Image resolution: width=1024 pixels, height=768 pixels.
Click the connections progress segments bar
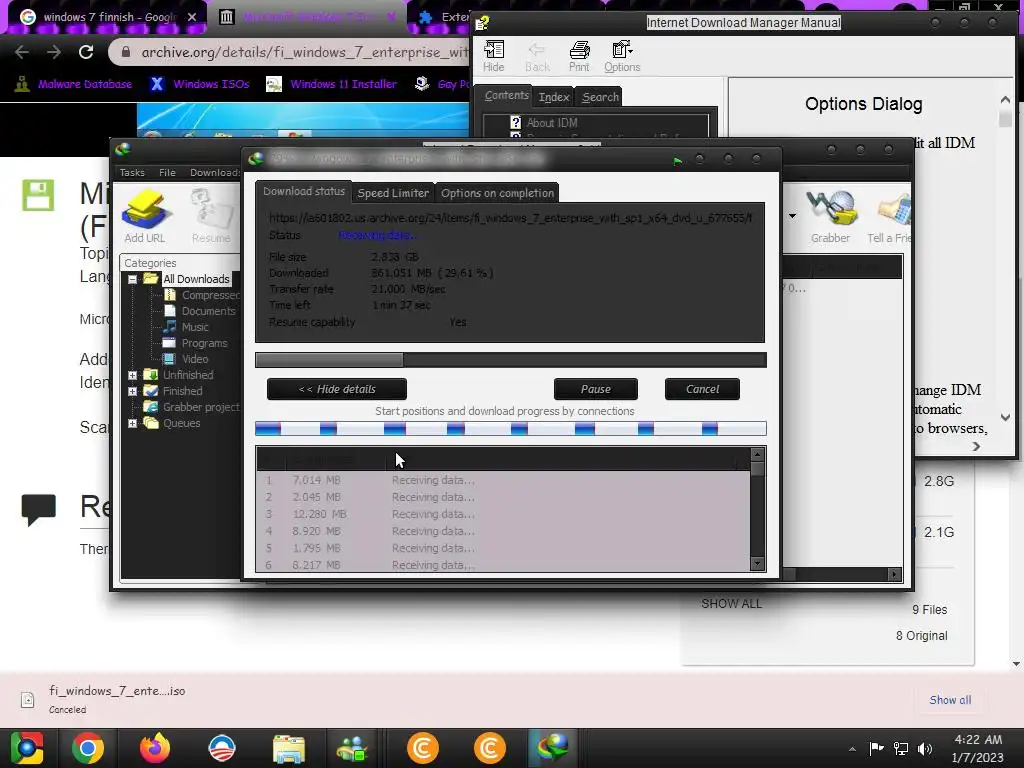click(x=511, y=428)
